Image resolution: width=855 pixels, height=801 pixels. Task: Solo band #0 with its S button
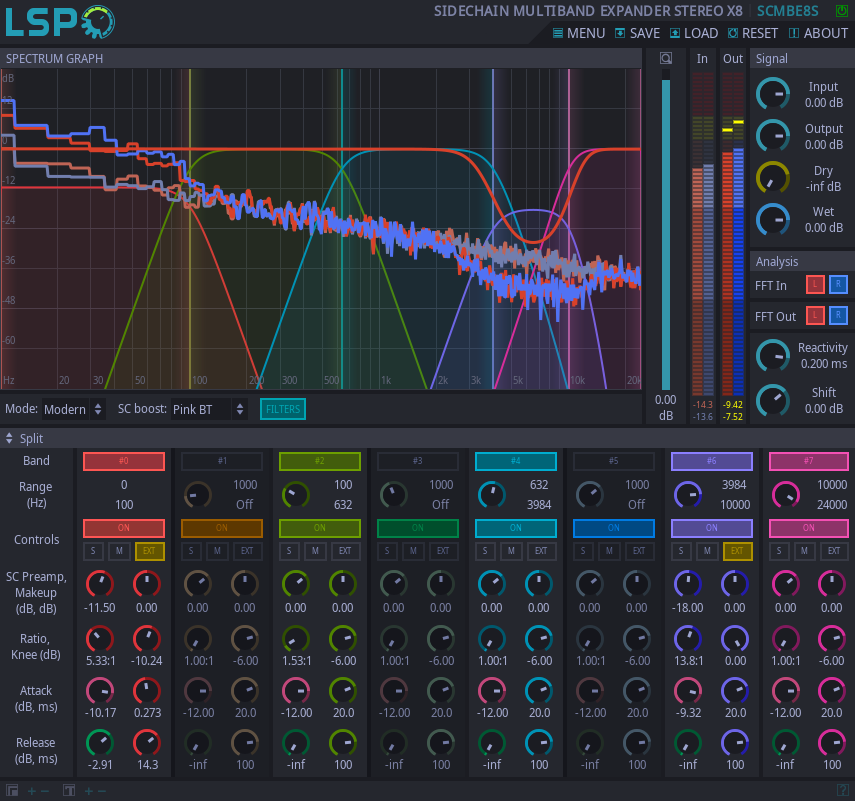(93, 551)
